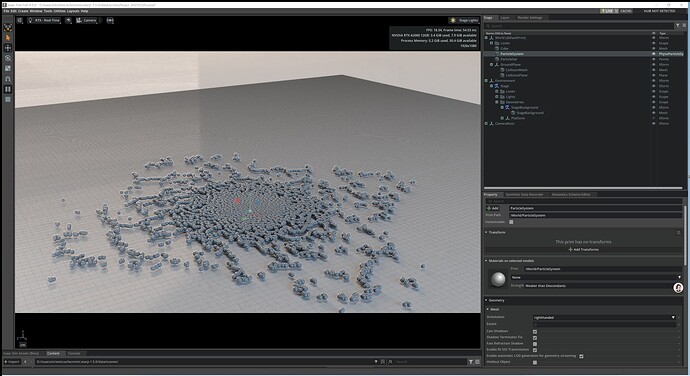
Task: Open the Stage Lights viewport menu
Action: point(464,20)
